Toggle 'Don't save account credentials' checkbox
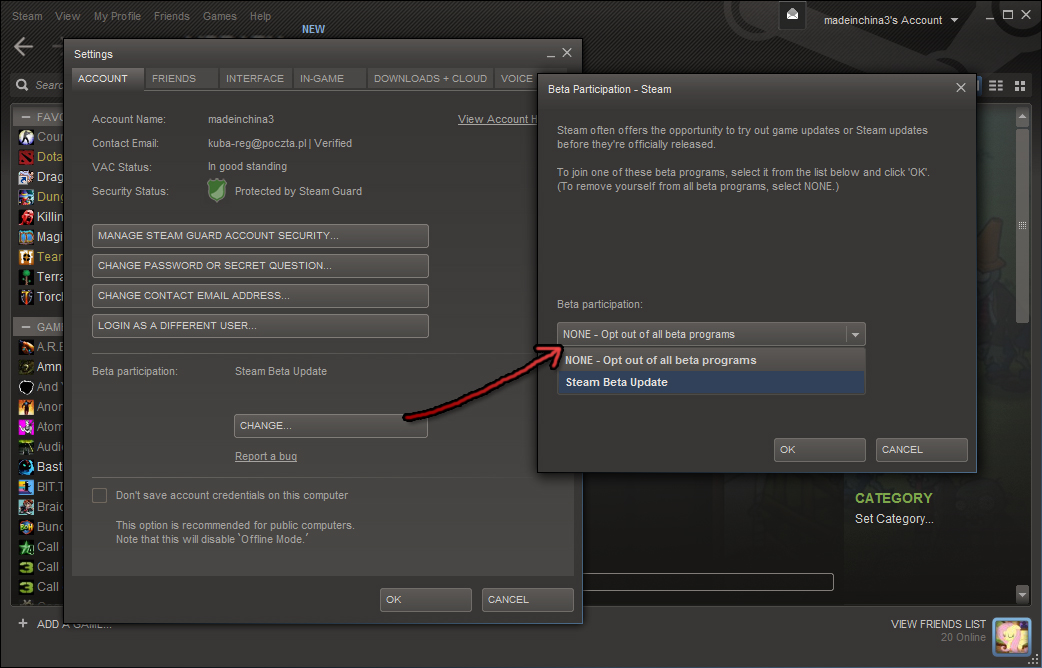The image size is (1042, 668). pos(100,495)
